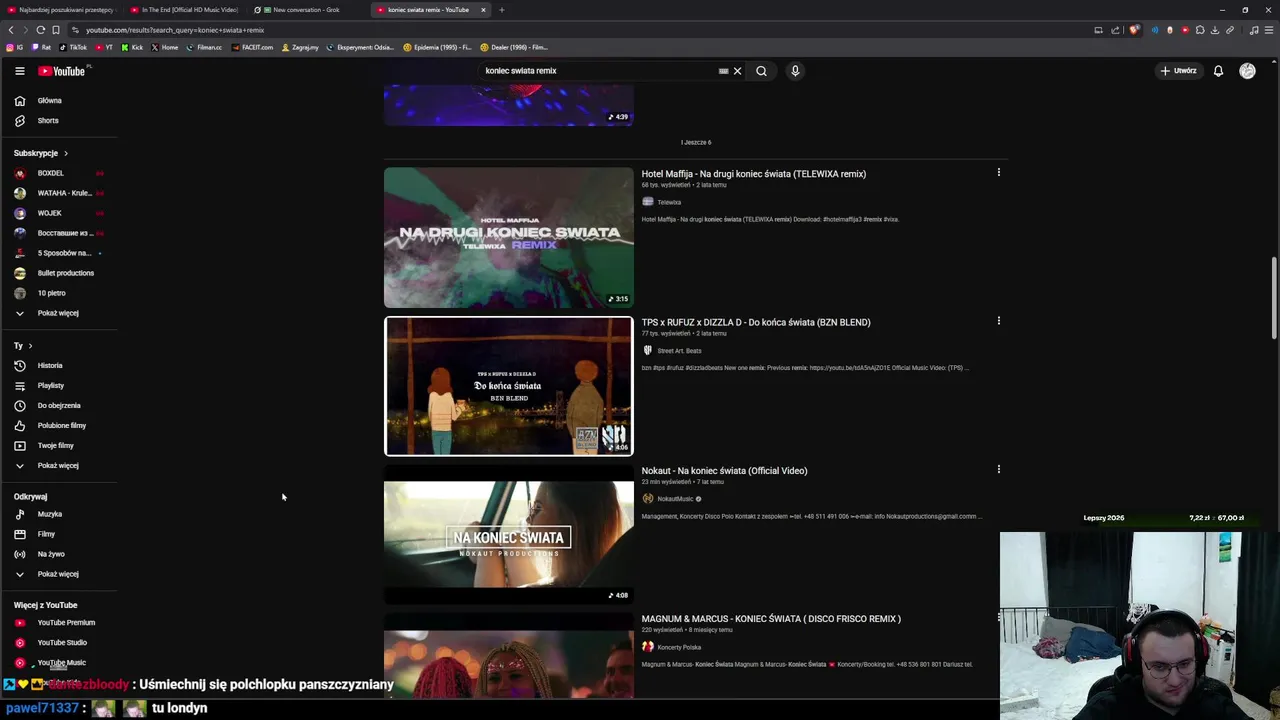Expand Pokaż więcej under subscriptions
The image size is (1280, 720).
click(x=58, y=313)
